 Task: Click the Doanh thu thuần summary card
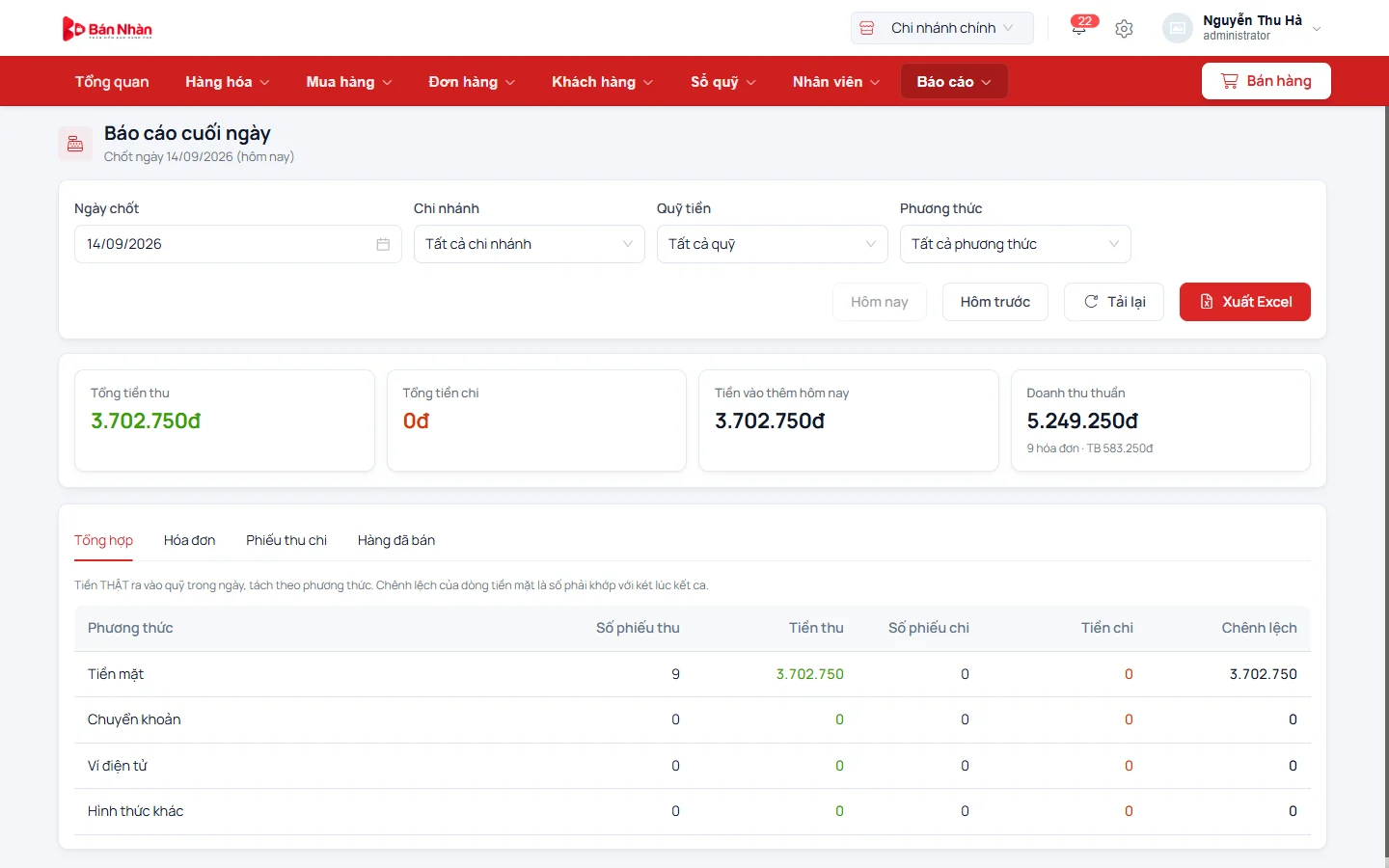(x=1160, y=420)
